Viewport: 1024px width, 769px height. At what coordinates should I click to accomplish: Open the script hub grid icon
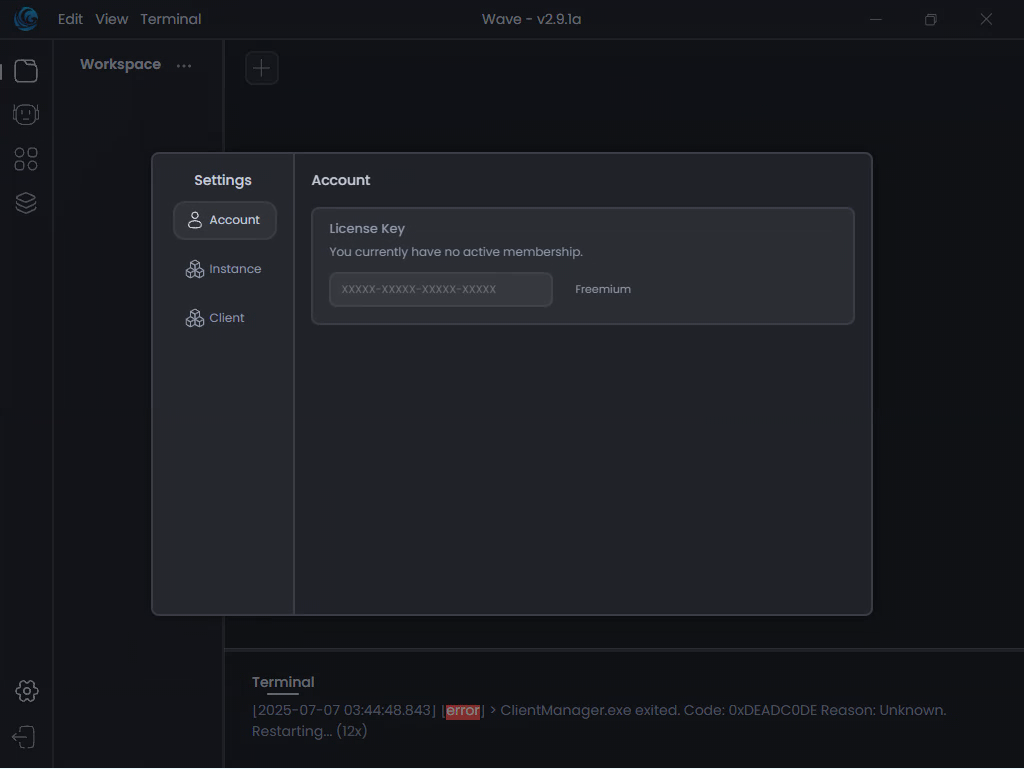(26, 159)
